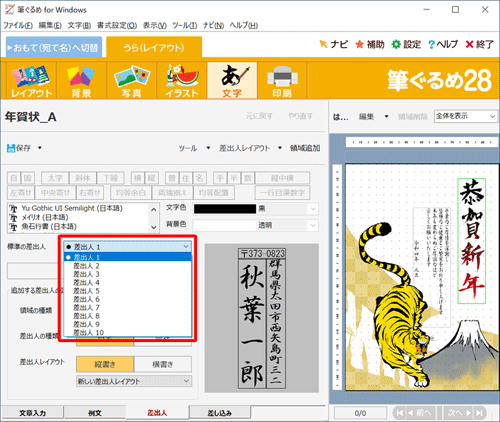Click the 前へ previous record button
The width and height of the screenshot is (500, 422).
[x=420, y=413]
